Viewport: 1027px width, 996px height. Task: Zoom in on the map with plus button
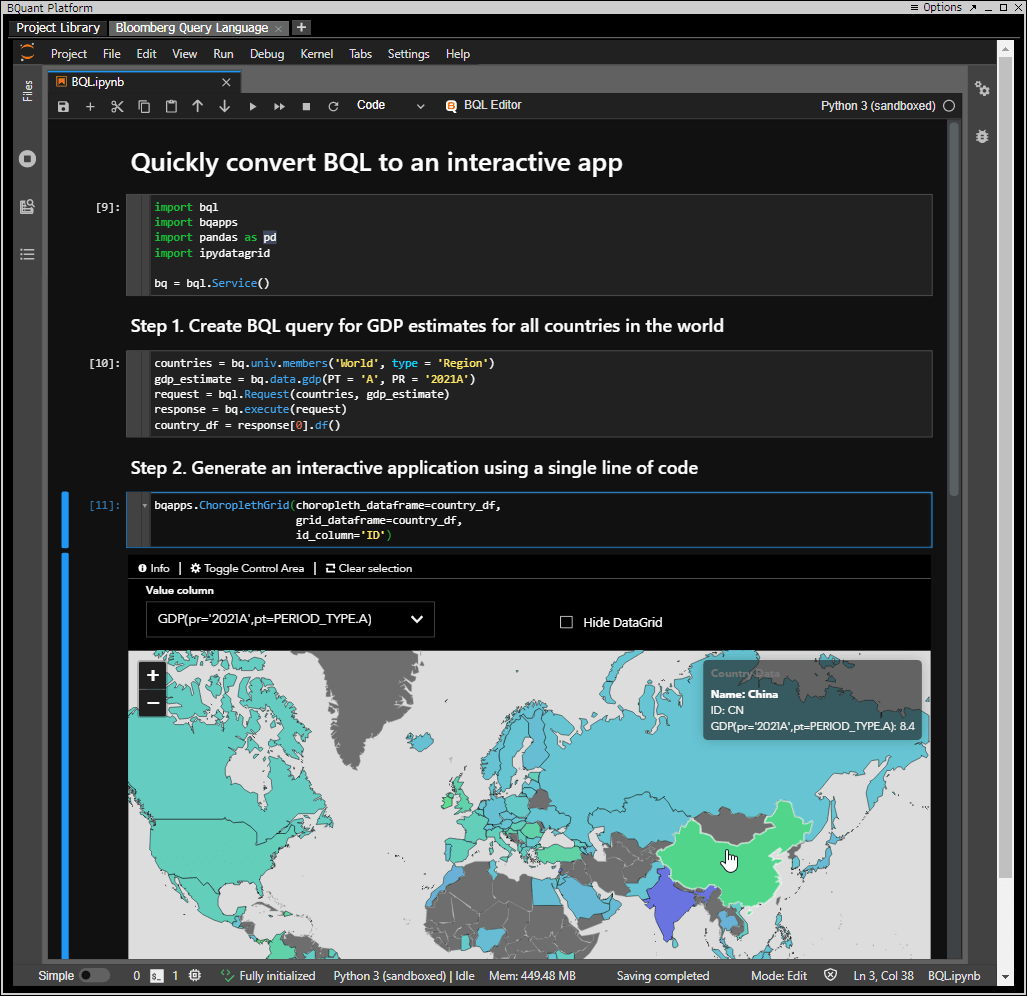(x=153, y=676)
